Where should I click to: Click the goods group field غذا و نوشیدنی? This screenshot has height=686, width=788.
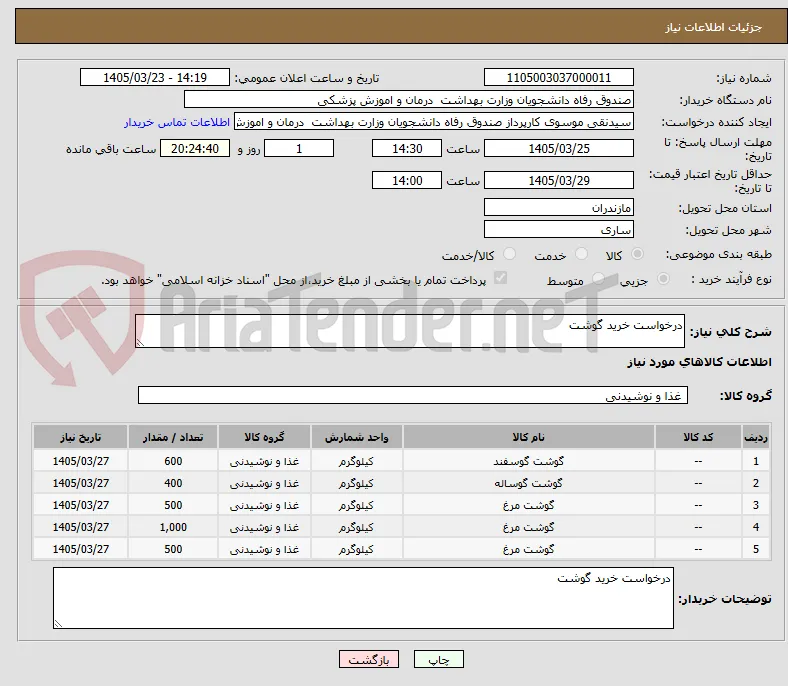coord(413,395)
